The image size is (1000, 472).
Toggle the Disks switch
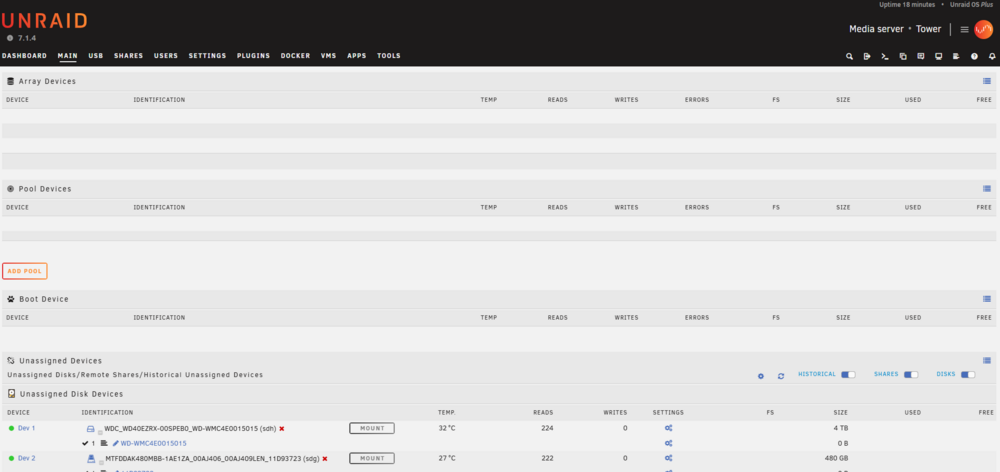pyautogui.click(x=968, y=374)
